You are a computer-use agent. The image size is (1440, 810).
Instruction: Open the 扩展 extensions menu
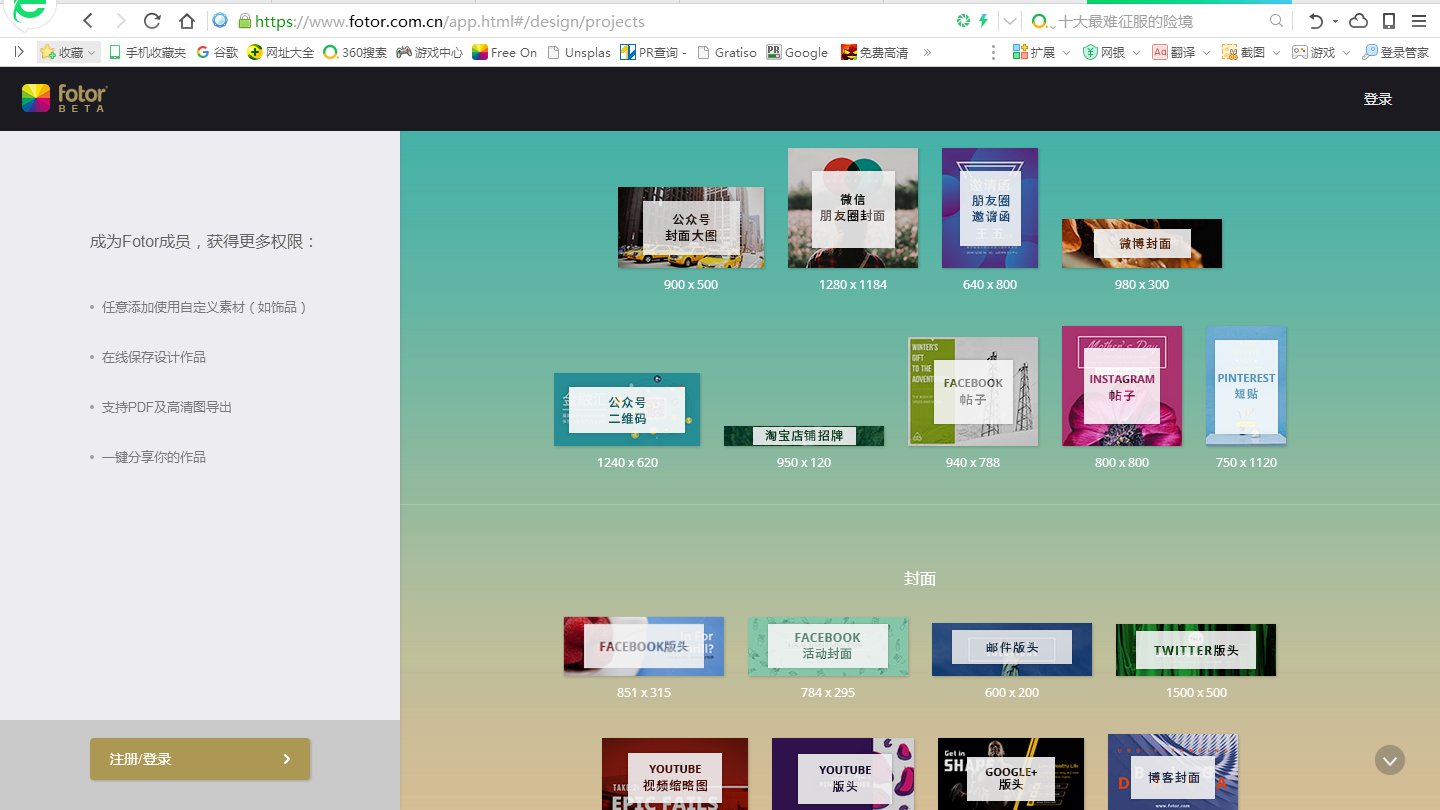point(1041,52)
